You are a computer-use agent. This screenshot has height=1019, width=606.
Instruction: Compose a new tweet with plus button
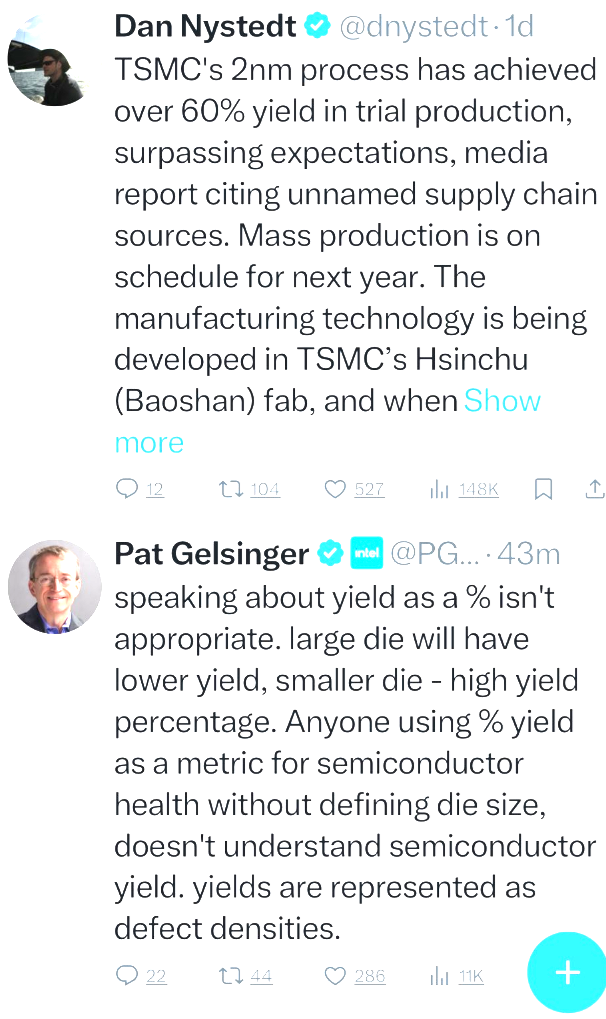[566, 972]
